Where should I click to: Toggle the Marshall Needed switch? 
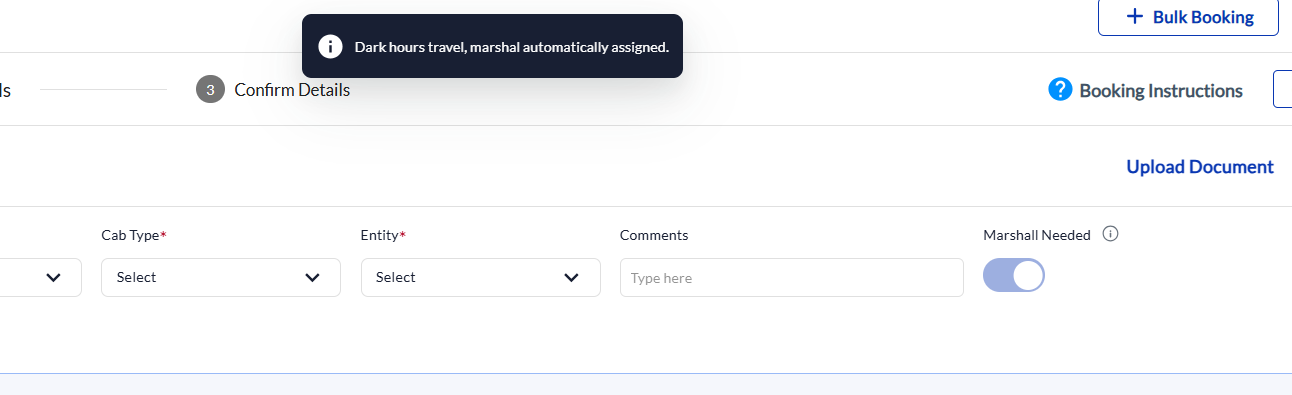click(x=1014, y=275)
